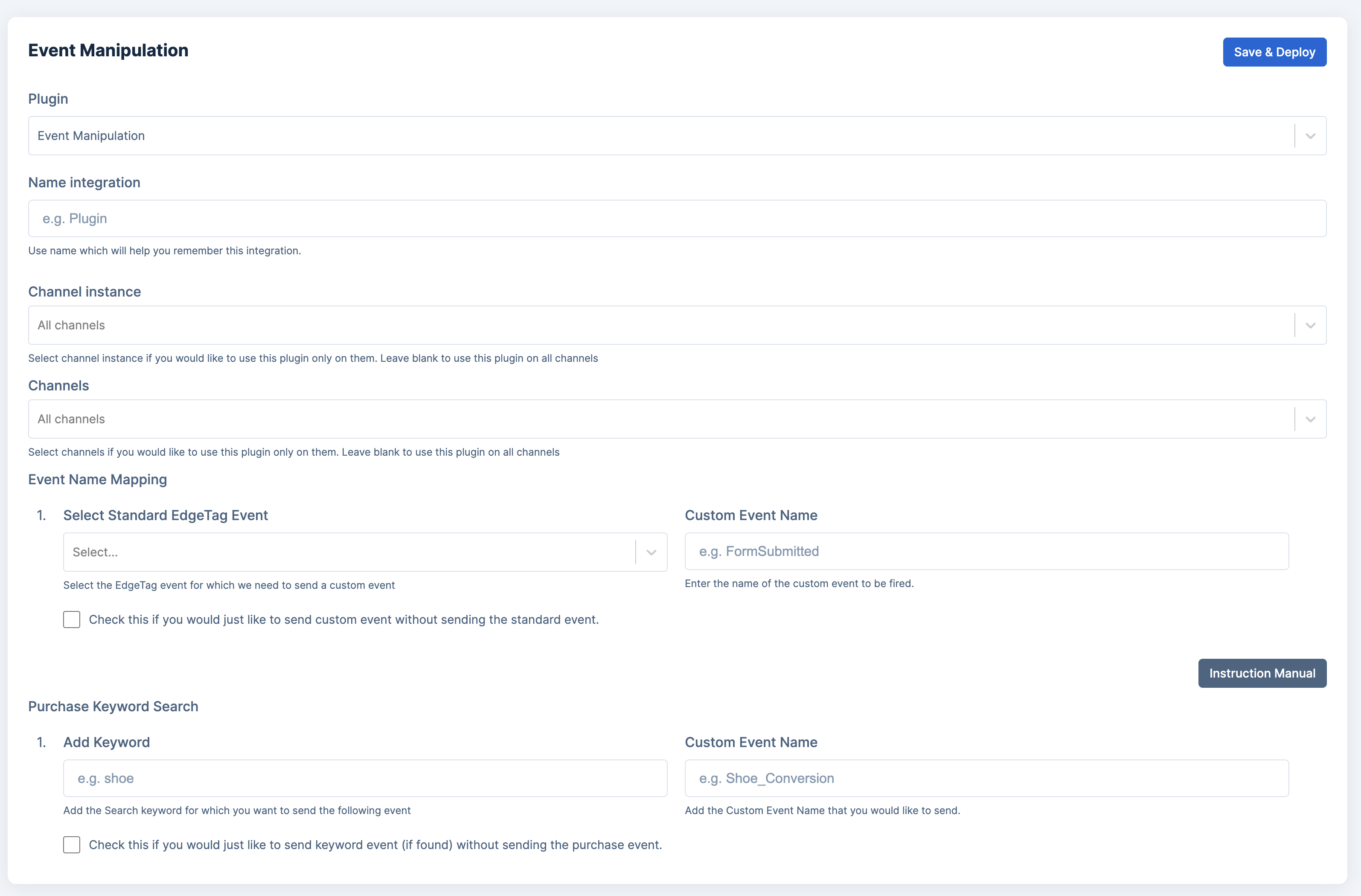The width and height of the screenshot is (1361, 896).
Task: Click the Add Keyword shoe input
Action: click(365, 778)
